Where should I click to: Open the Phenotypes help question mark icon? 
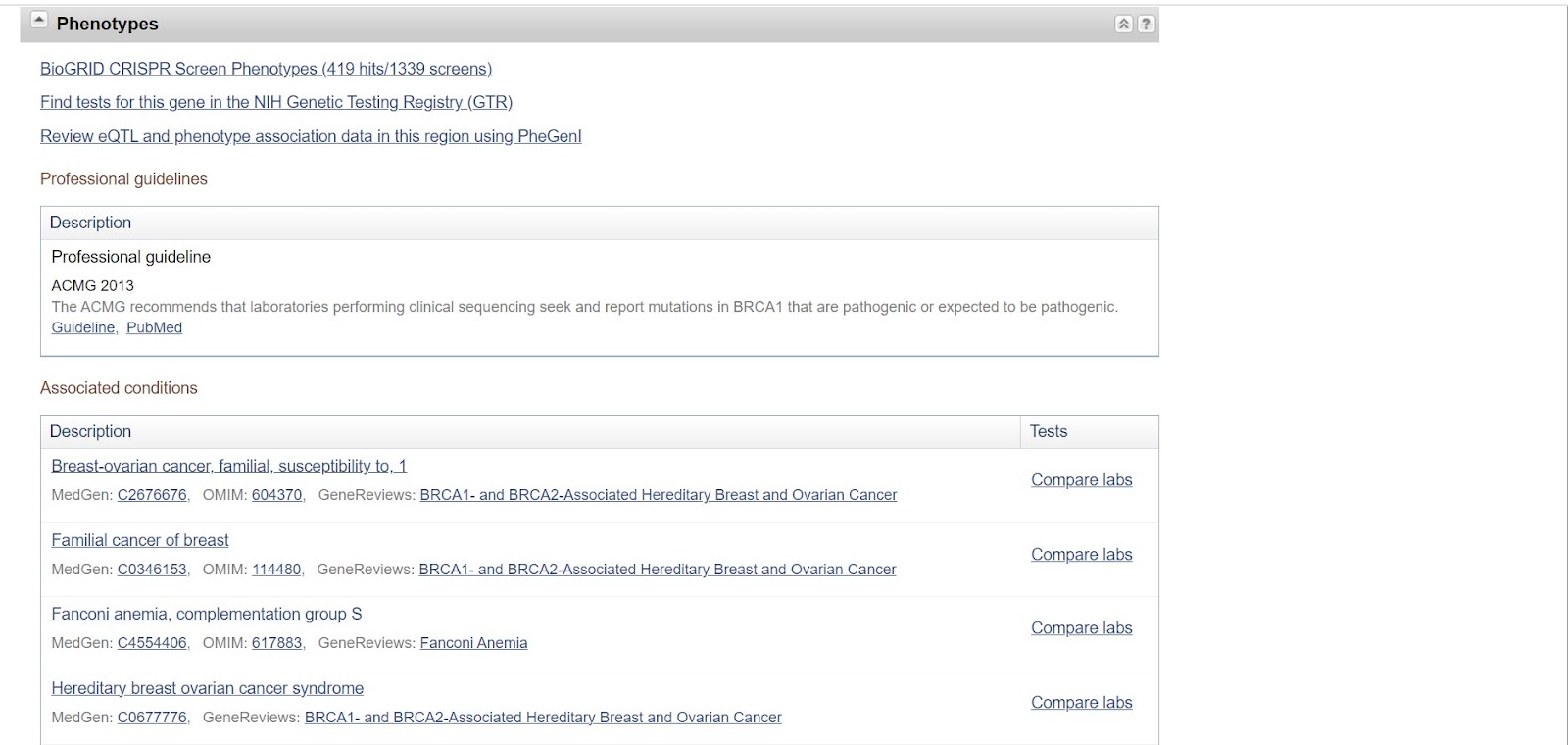[x=1146, y=25]
